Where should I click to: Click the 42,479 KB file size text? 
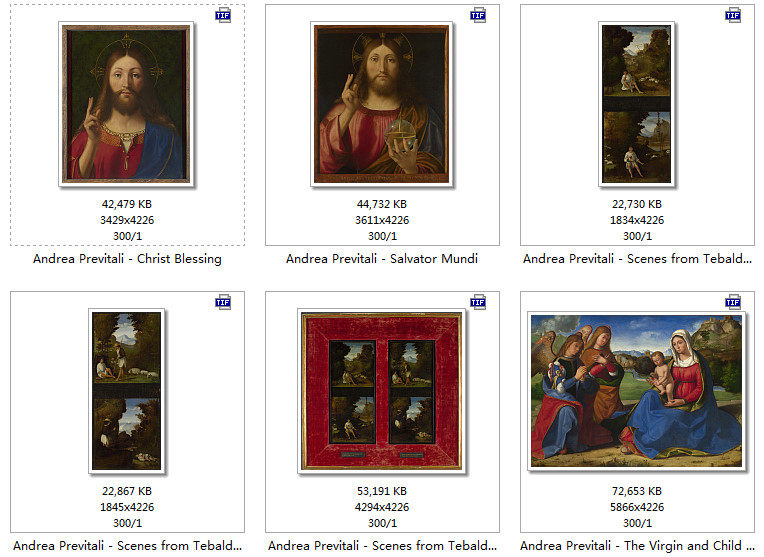click(127, 204)
